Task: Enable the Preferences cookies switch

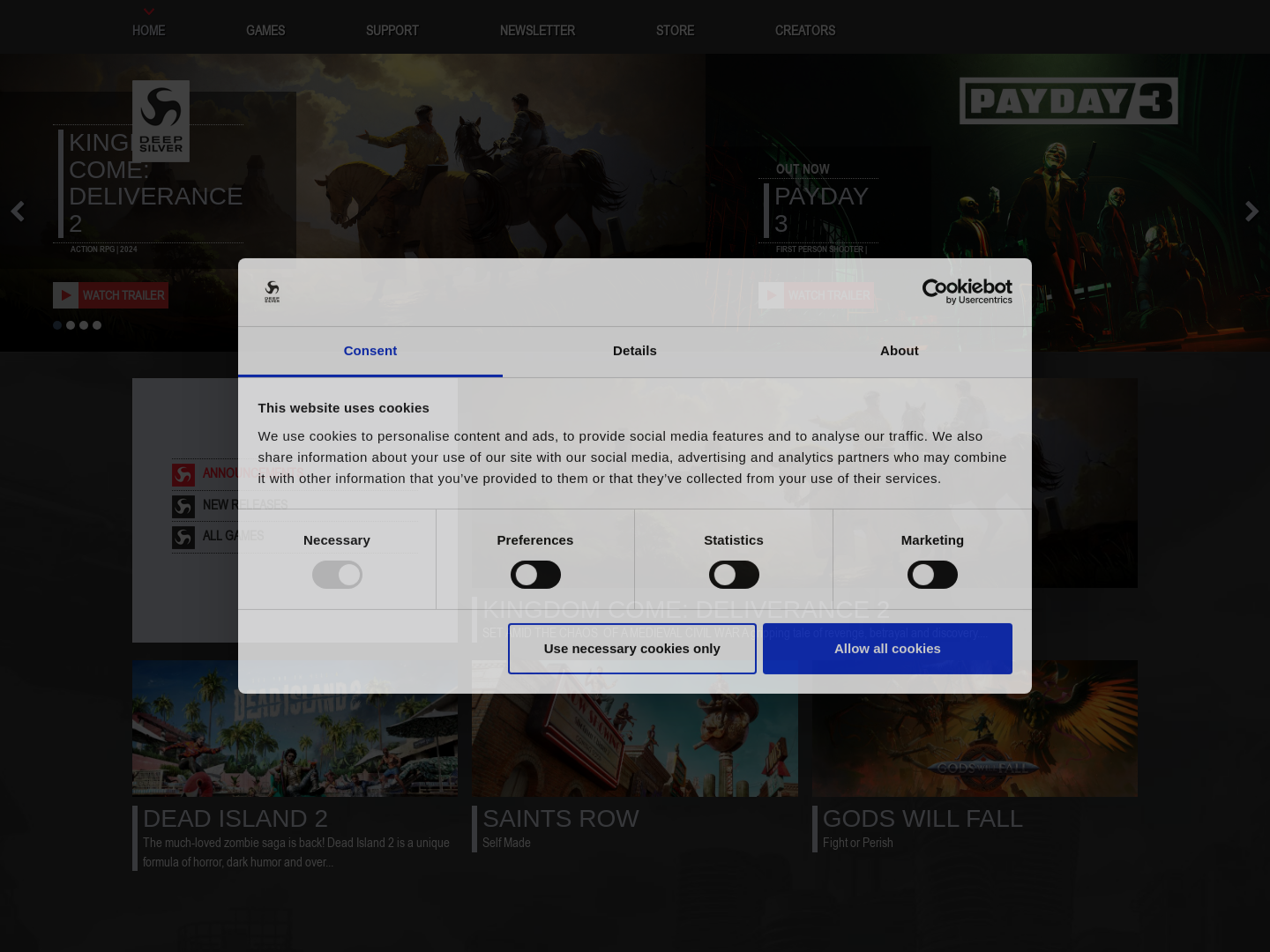Action: point(535,575)
